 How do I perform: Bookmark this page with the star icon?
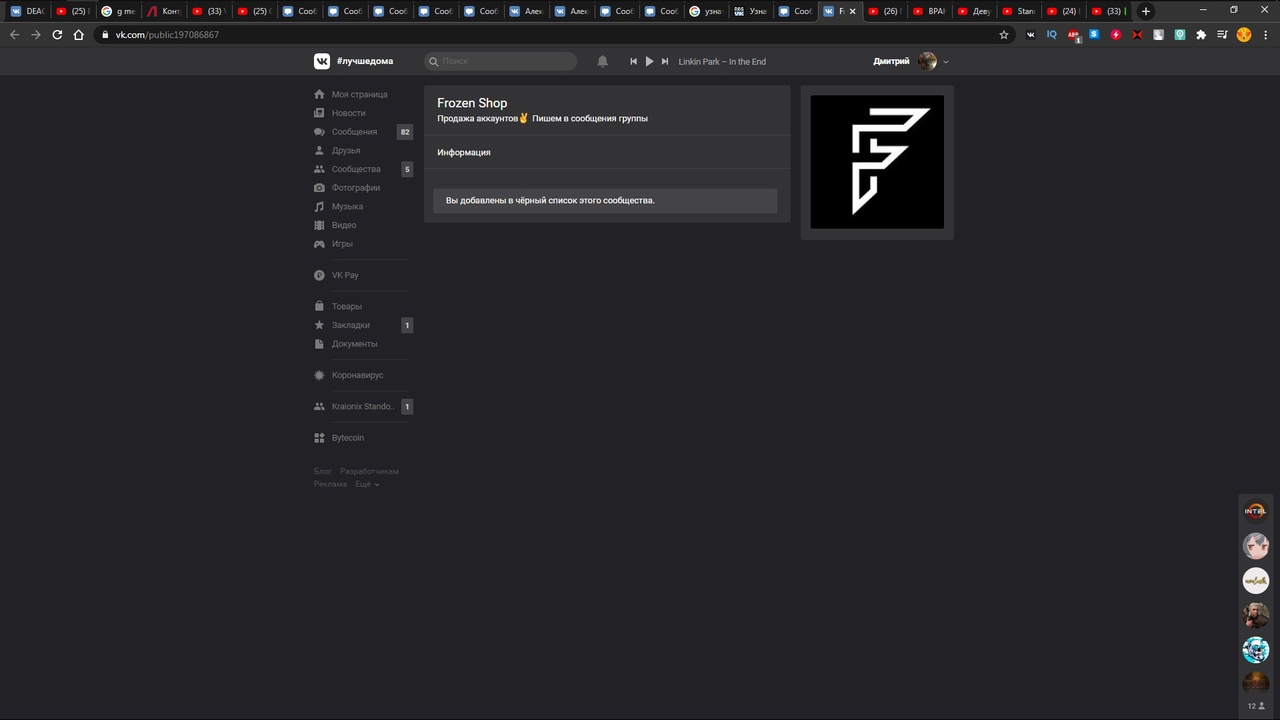pos(1004,35)
